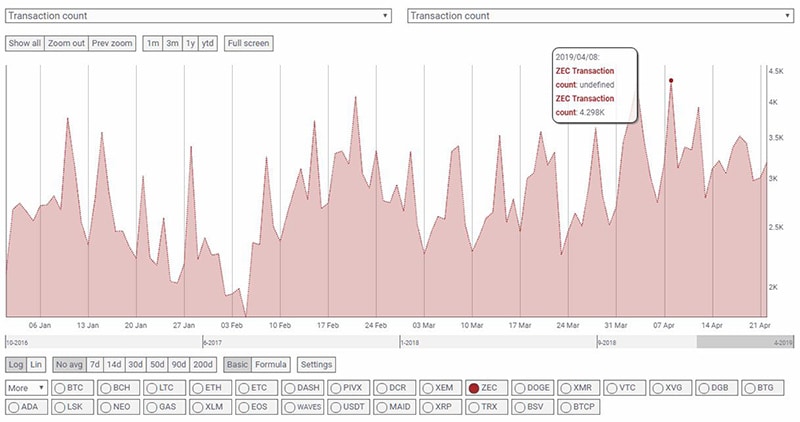Click the 9-2018 section of range selector

(646, 342)
